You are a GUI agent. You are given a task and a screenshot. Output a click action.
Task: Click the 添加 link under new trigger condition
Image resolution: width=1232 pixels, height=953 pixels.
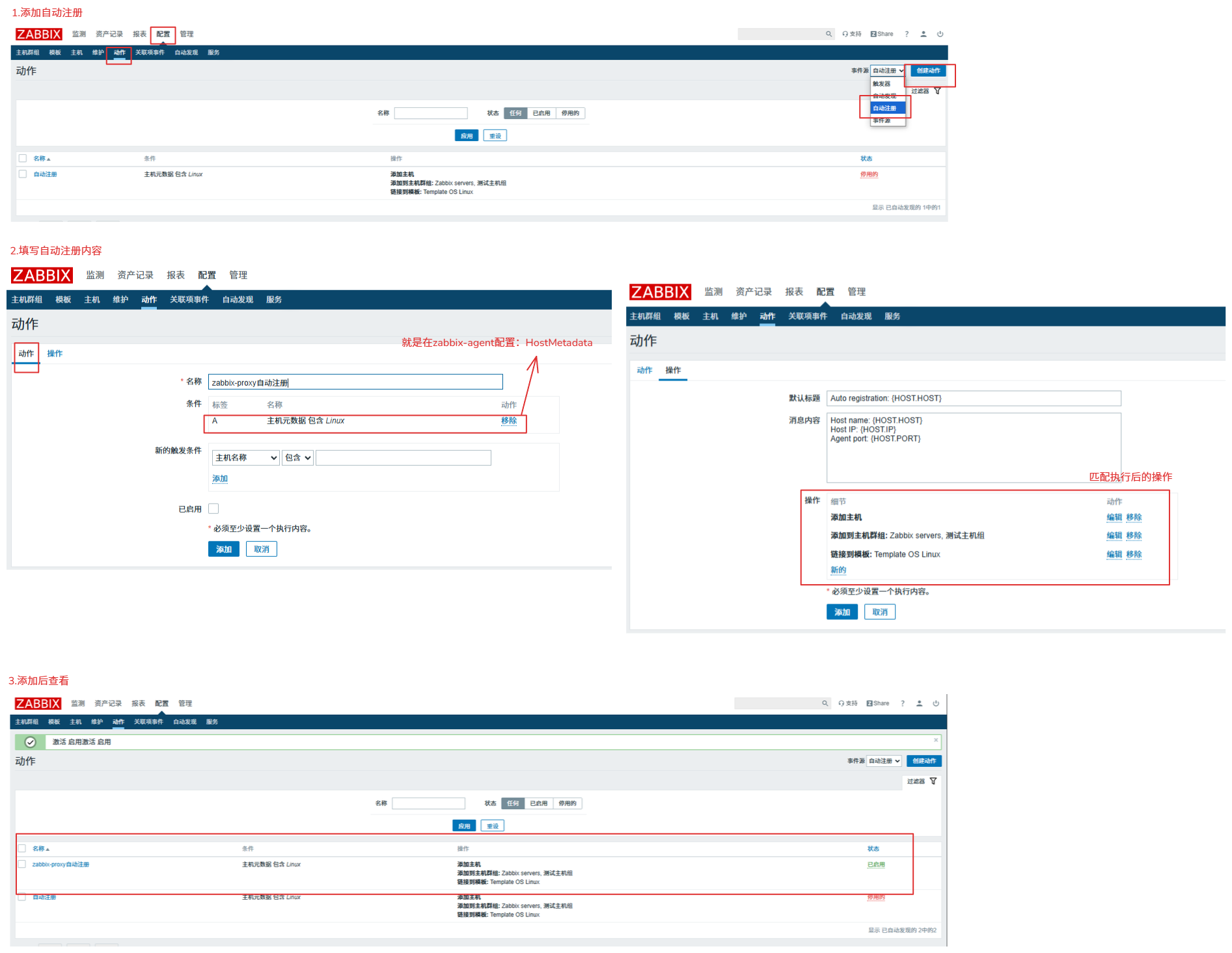tap(220, 479)
